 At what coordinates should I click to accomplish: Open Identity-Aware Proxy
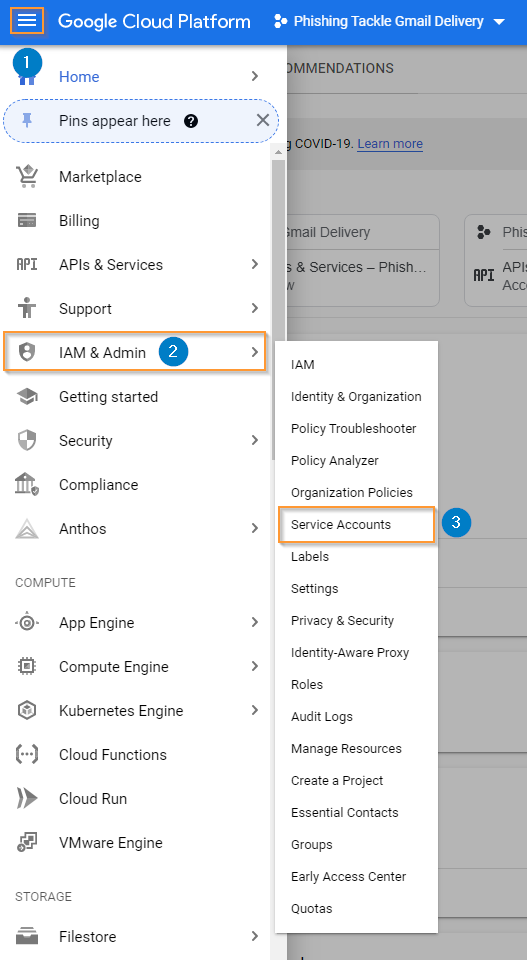[356, 653]
